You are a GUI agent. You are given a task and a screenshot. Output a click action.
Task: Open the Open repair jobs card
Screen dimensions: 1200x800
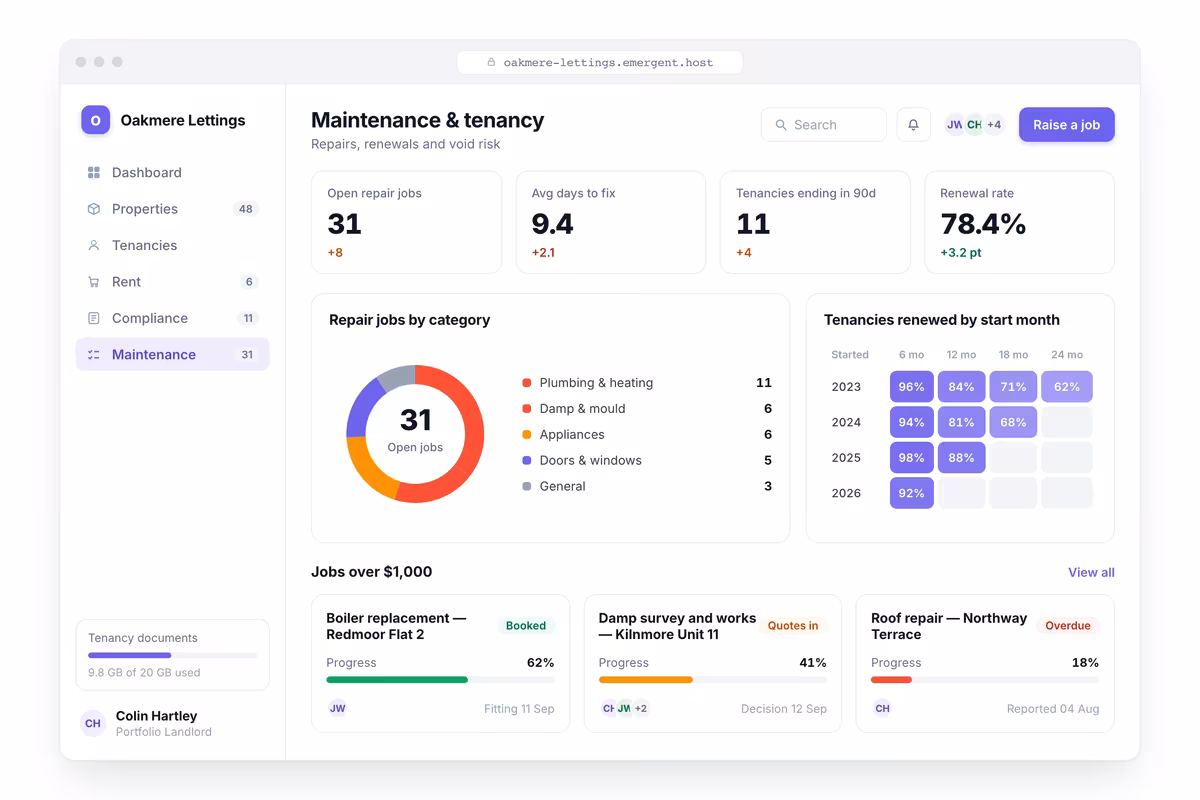click(407, 222)
